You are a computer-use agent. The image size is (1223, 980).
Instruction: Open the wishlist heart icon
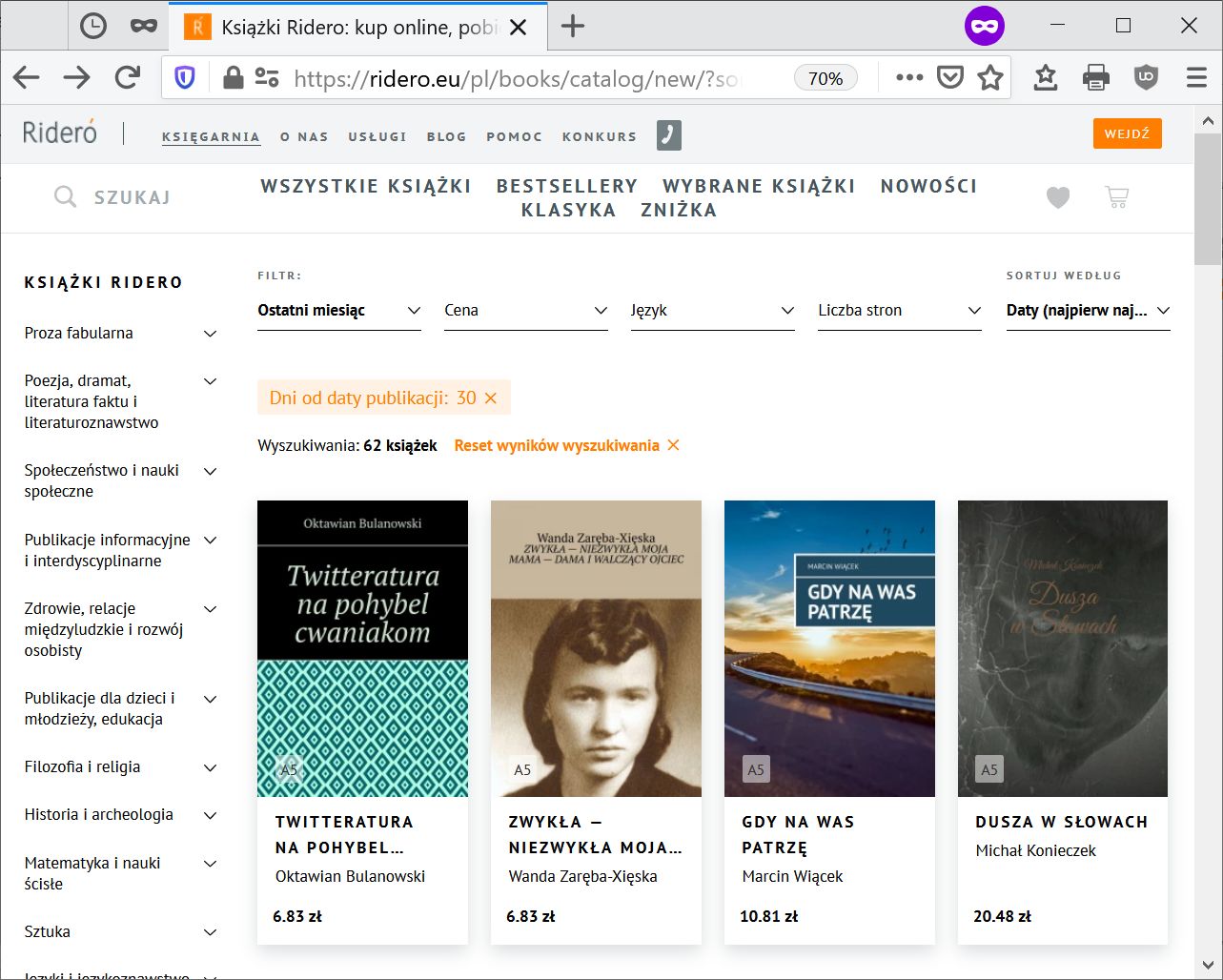click(1058, 197)
